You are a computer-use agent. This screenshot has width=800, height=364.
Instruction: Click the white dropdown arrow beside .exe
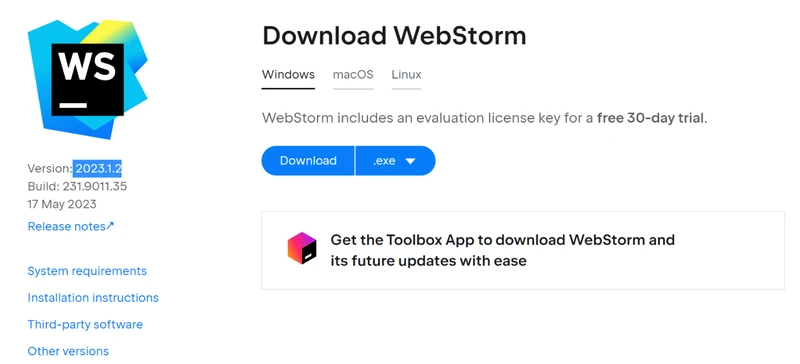pos(411,161)
